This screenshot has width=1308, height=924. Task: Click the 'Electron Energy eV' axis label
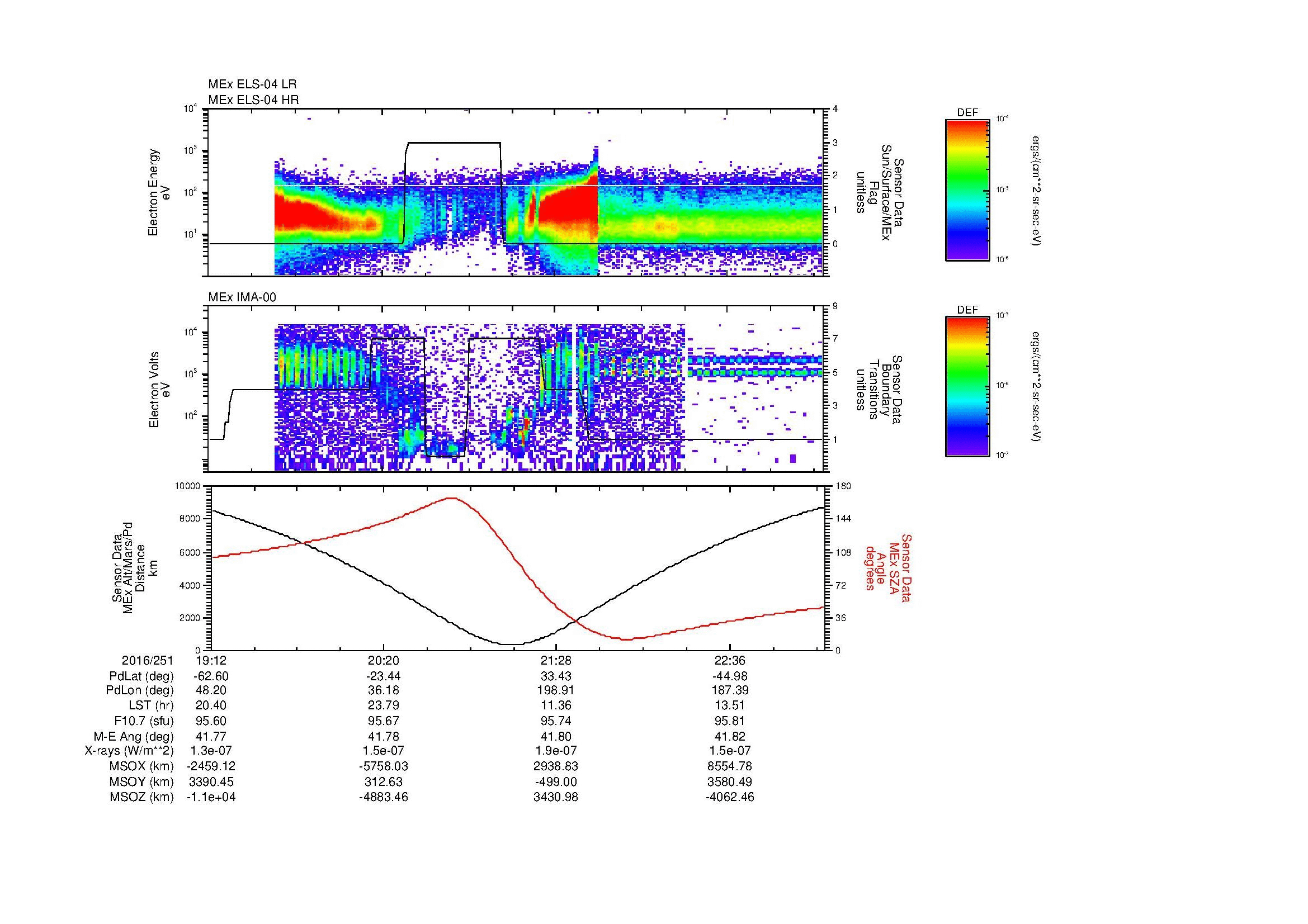click(159, 192)
